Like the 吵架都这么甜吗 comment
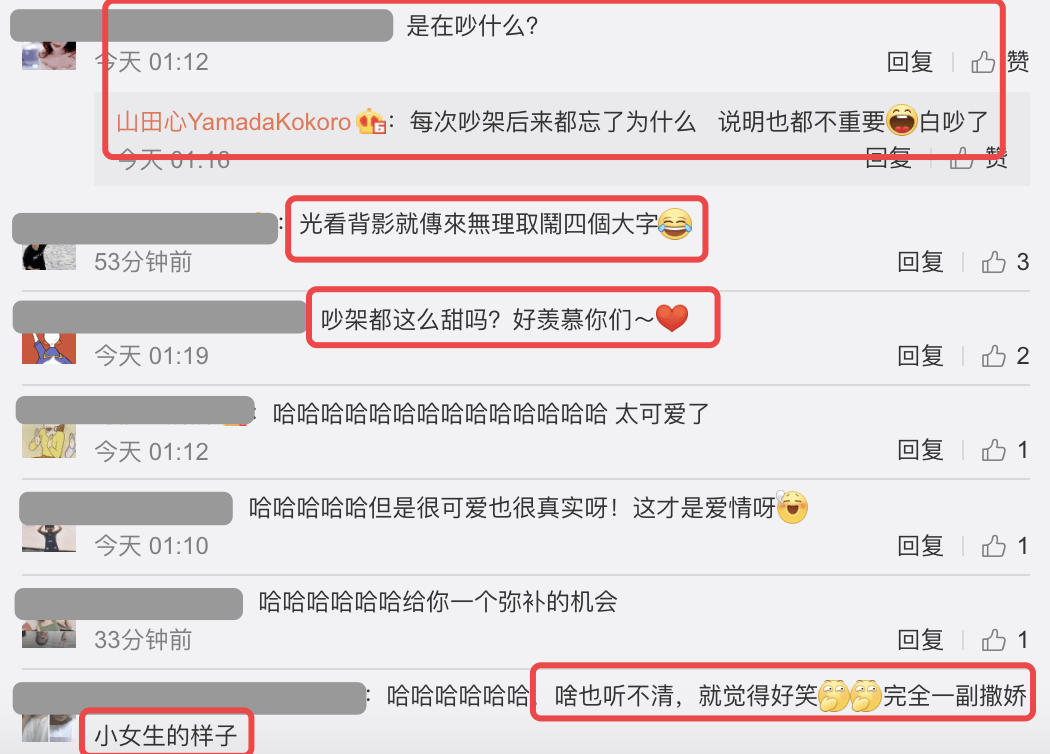This screenshot has width=1050, height=754. click(1004, 356)
